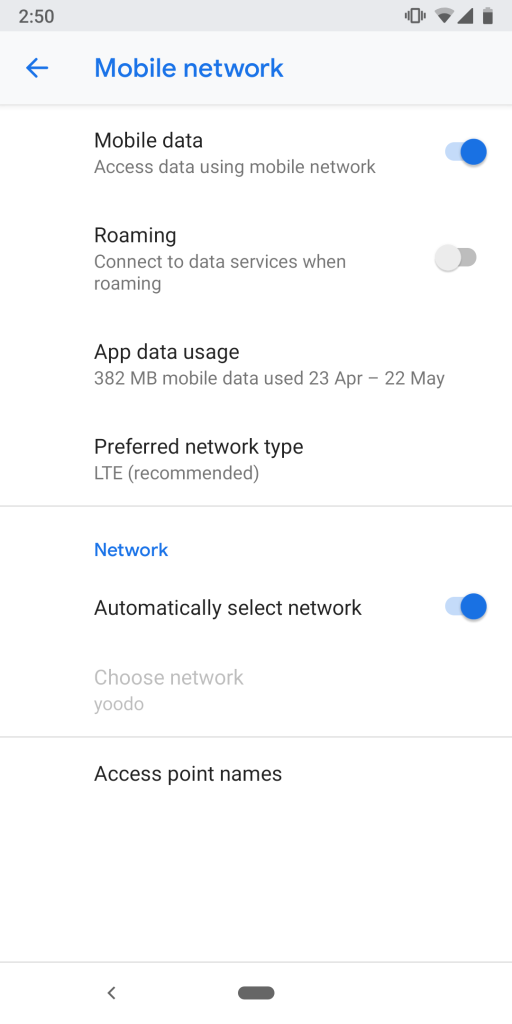Viewport: 512px width, 1024px height.
Task: Disable Automatically select network switch
Action: click(x=466, y=607)
